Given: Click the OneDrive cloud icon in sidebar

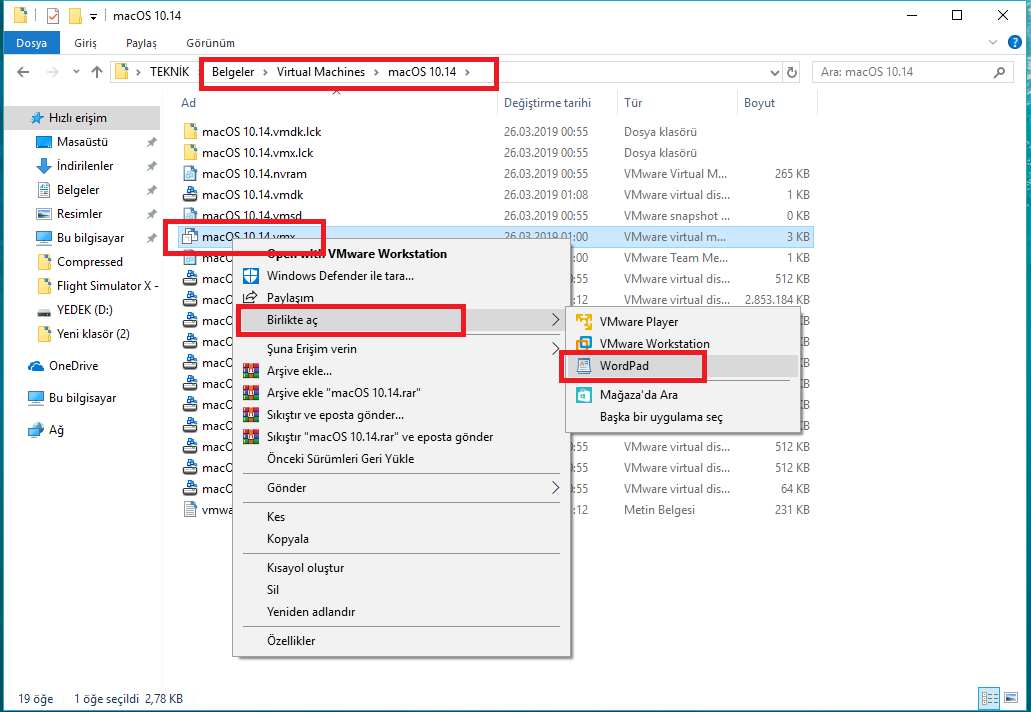Looking at the screenshot, I should tap(36, 366).
